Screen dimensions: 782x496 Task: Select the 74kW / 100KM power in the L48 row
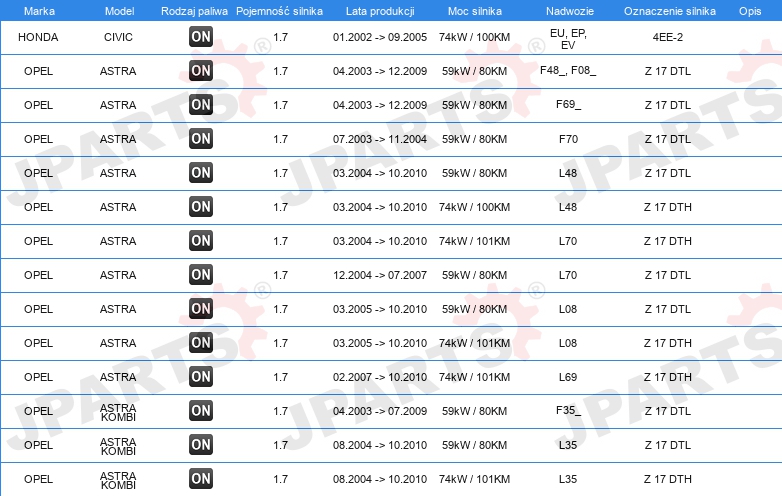click(x=475, y=207)
